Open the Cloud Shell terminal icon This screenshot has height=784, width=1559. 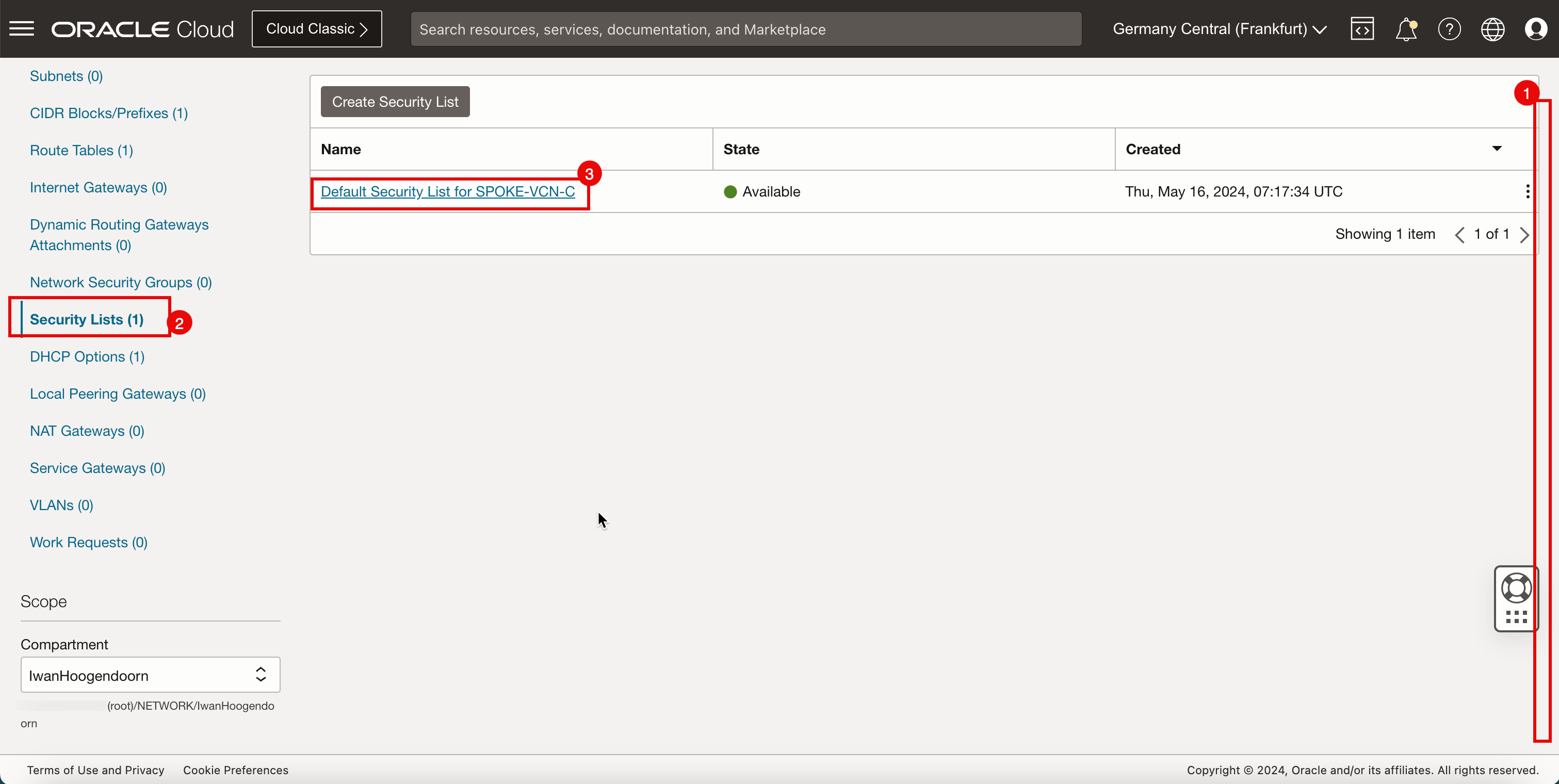coord(1362,28)
